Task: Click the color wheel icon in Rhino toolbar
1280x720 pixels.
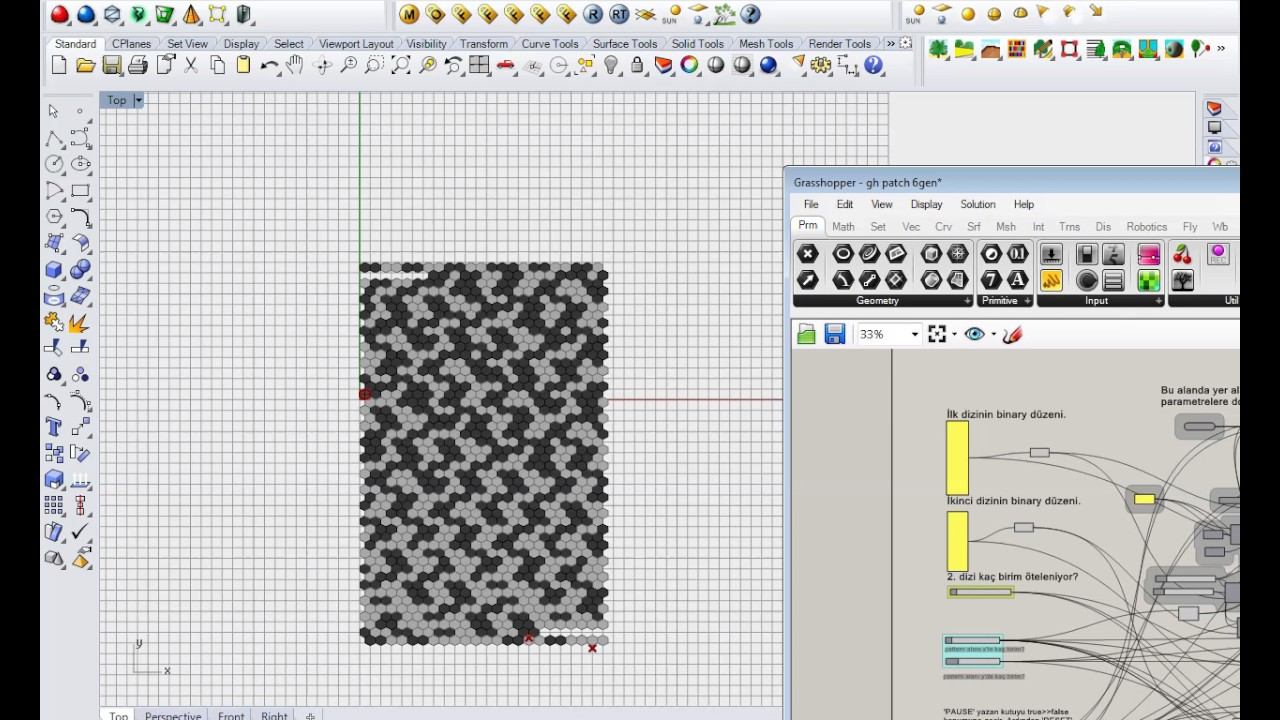Action: 689,65
